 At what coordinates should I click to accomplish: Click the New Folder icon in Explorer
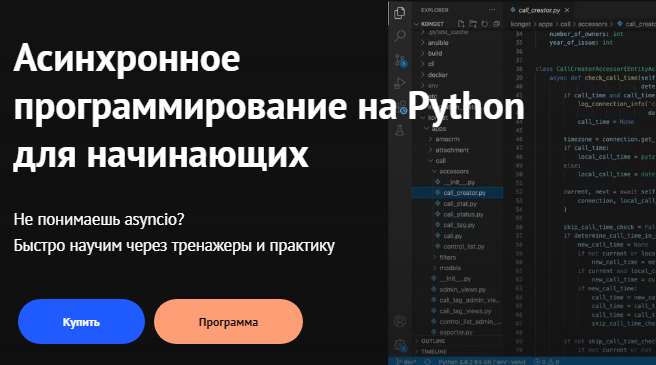(x=473, y=24)
